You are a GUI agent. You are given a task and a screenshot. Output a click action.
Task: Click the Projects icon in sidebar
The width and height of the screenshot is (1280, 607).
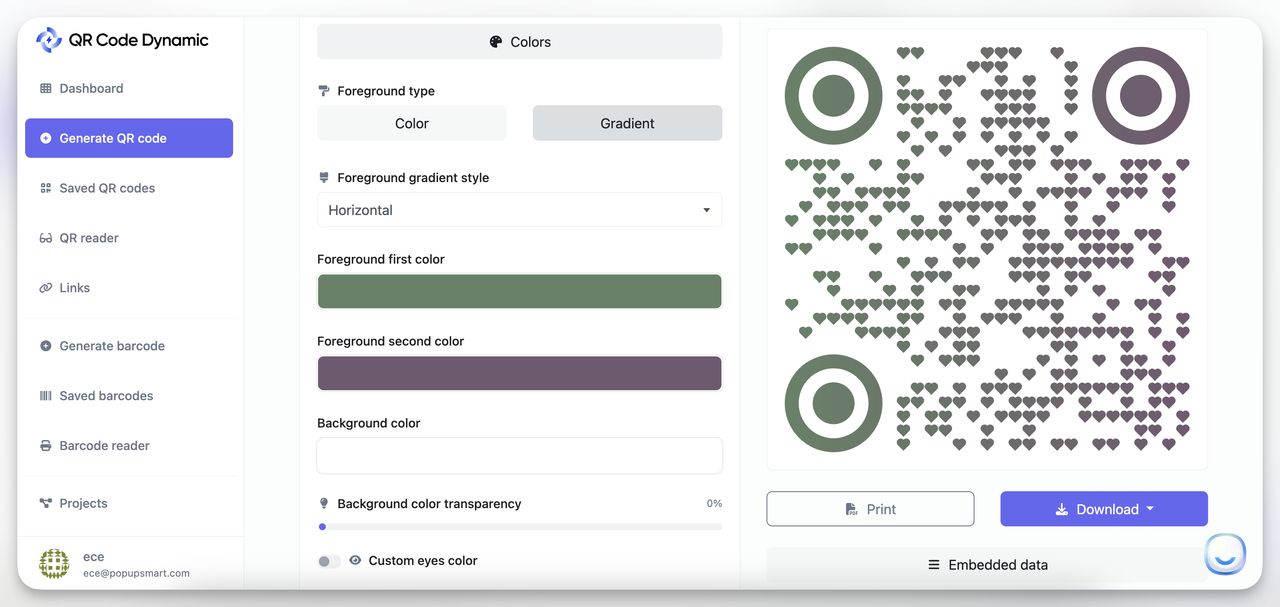pyautogui.click(x=45, y=503)
